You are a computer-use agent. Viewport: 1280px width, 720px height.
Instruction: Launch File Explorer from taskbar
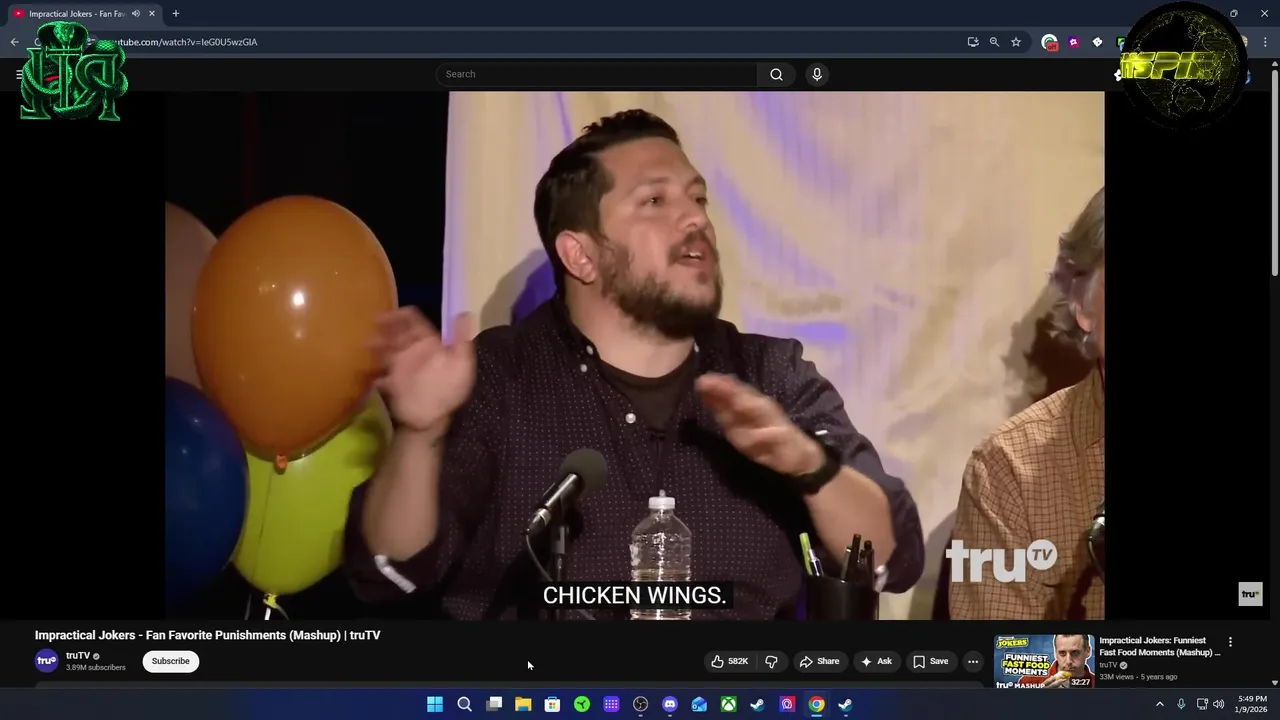tap(523, 704)
